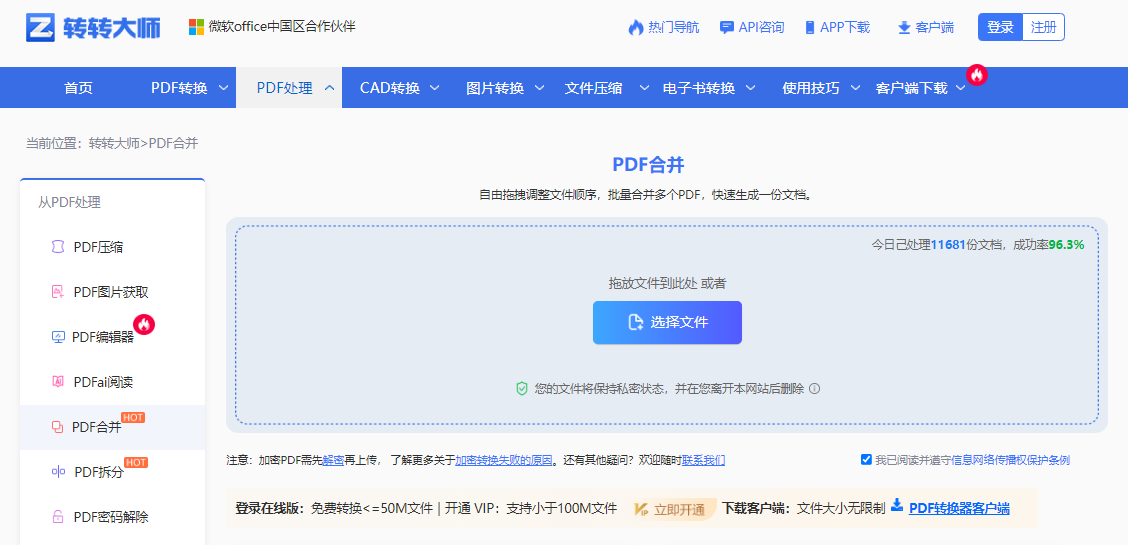Click the download icon before PDF转换器客户端
This screenshot has width=1128, height=545.
[896, 505]
